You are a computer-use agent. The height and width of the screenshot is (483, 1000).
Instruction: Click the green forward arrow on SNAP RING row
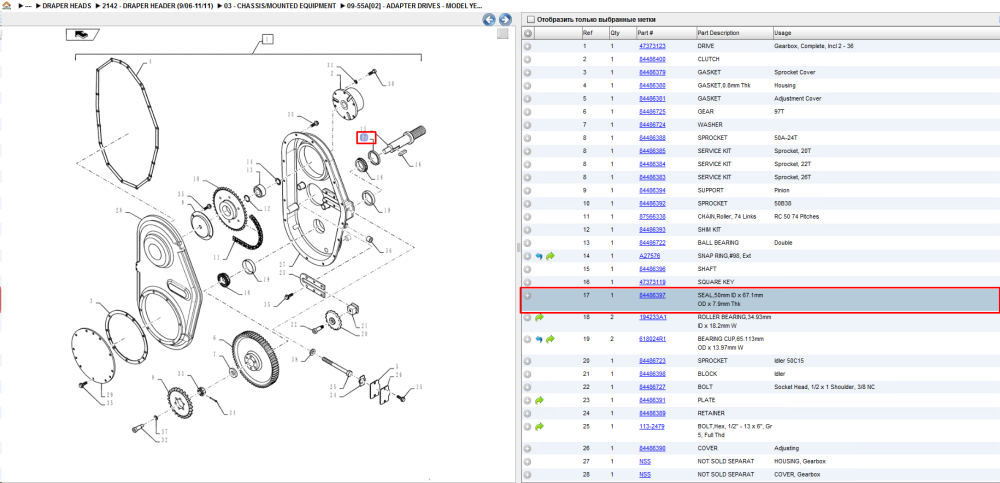point(550,256)
